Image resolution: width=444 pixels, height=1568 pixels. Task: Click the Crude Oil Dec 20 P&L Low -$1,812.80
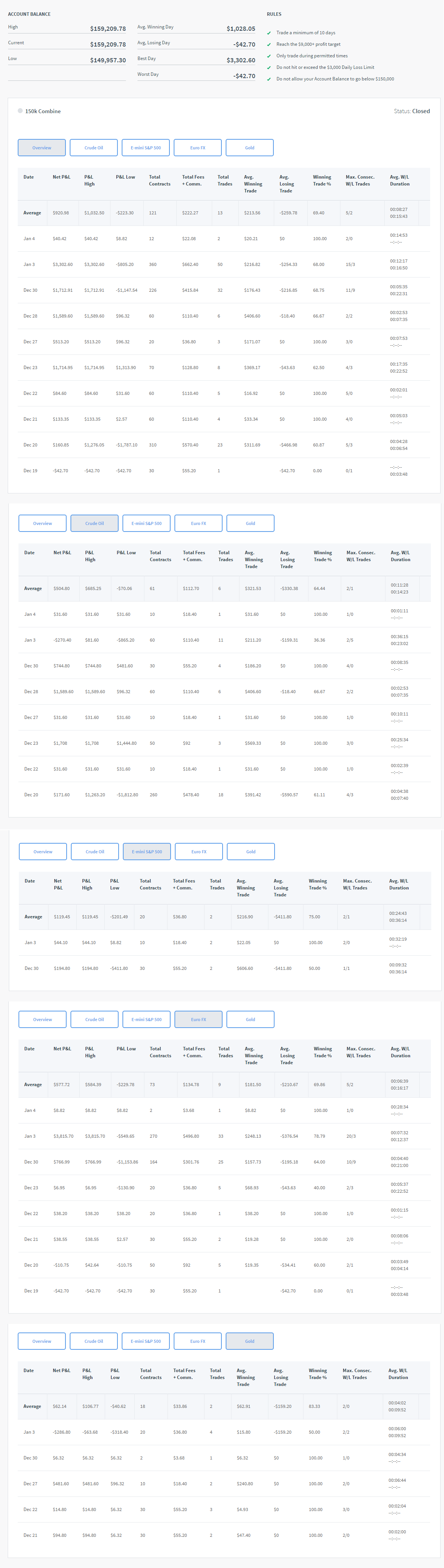click(127, 795)
